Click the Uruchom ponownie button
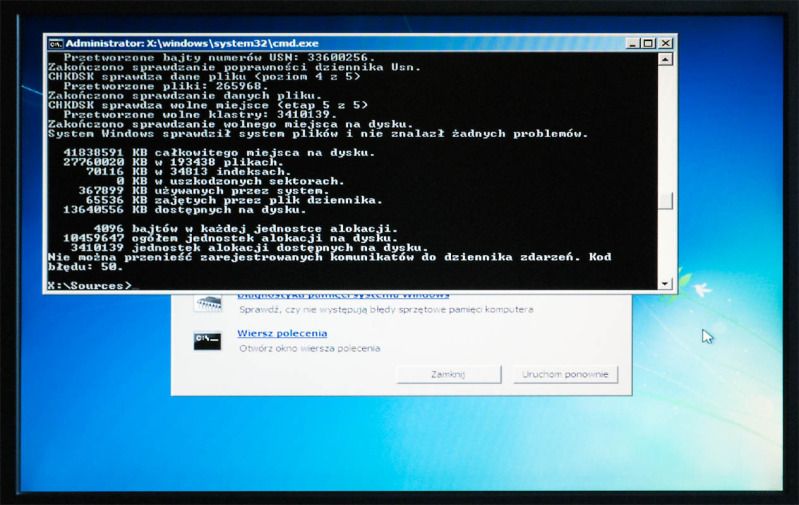The image size is (799, 505). pyautogui.click(x=565, y=375)
